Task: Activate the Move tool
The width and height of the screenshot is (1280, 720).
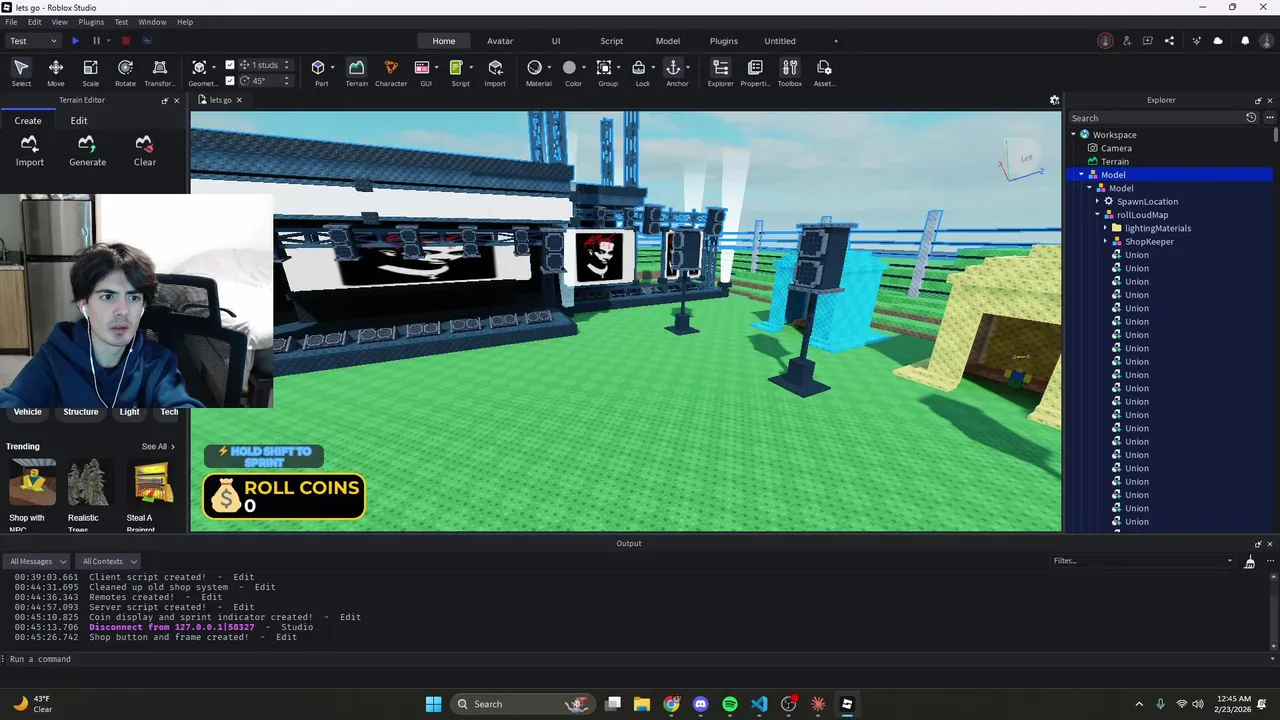Action: (x=56, y=72)
